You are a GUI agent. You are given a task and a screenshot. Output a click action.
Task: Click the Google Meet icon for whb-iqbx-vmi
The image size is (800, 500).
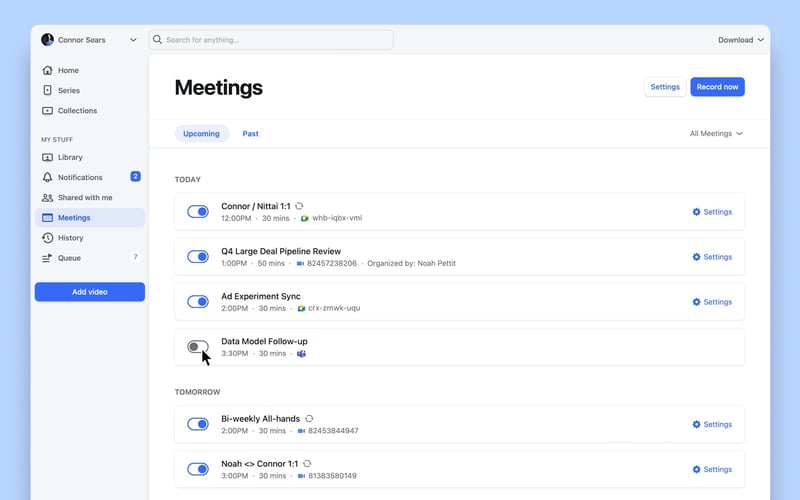(305, 218)
